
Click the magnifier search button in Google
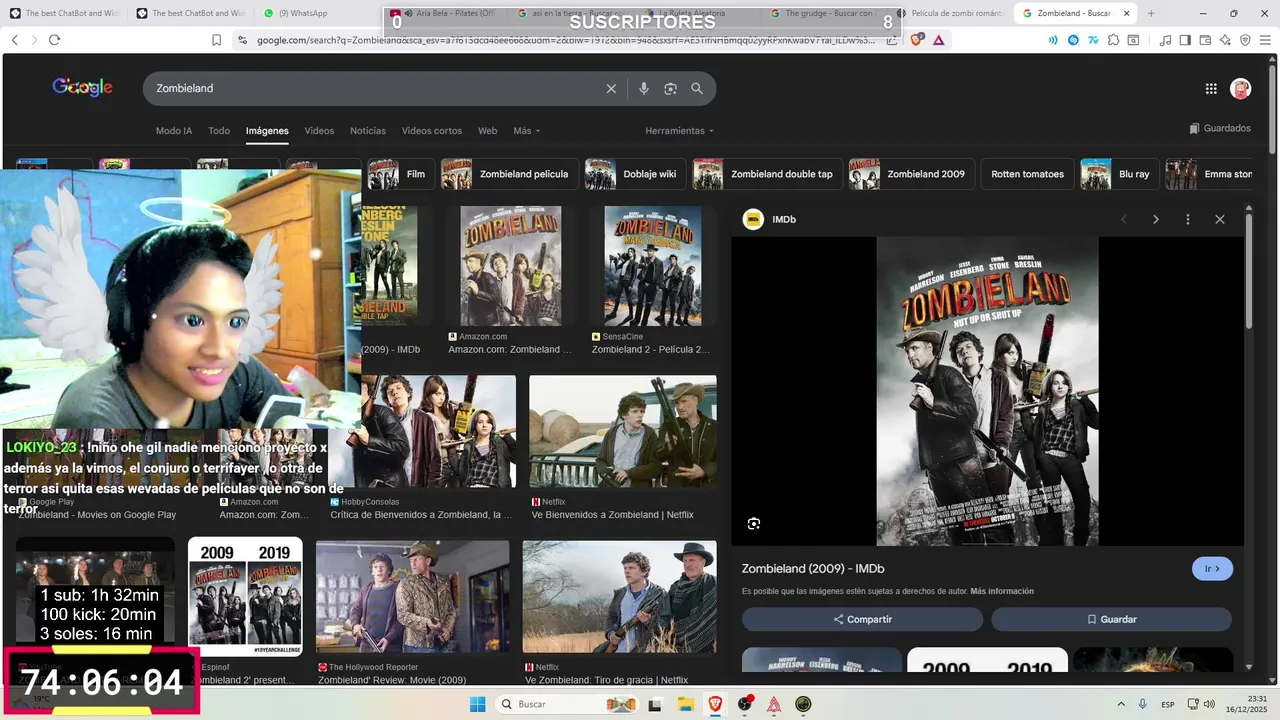(x=697, y=88)
